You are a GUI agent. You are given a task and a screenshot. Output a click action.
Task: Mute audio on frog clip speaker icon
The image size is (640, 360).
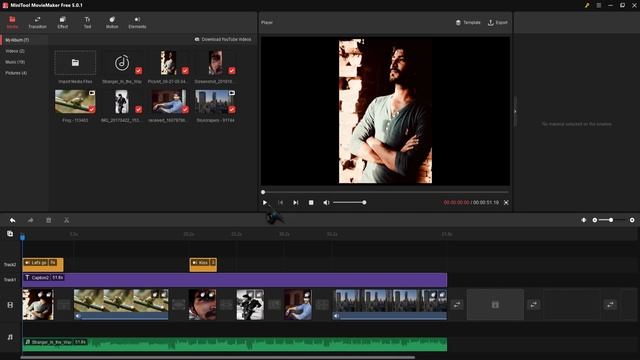coord(78,316)
